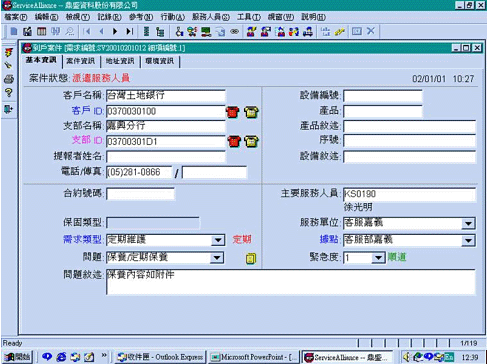Click red telephone icon beside 客戶 ID field
The image size is (487, 364).
(233, 112)
